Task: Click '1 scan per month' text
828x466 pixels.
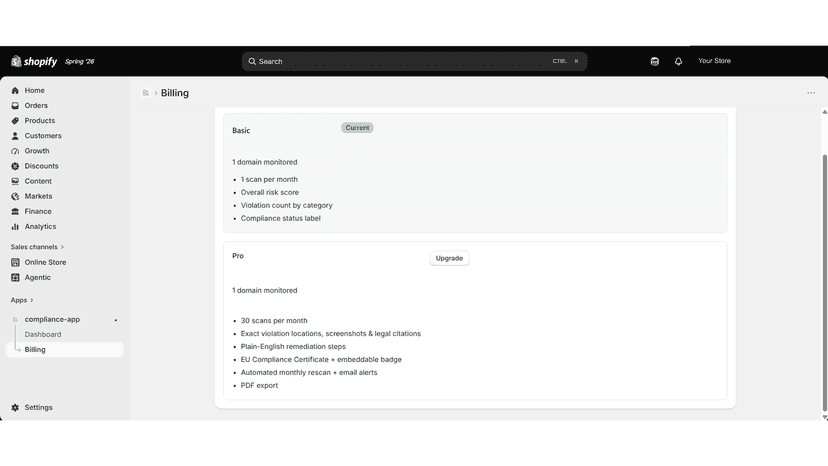Action: pos(269,180)
